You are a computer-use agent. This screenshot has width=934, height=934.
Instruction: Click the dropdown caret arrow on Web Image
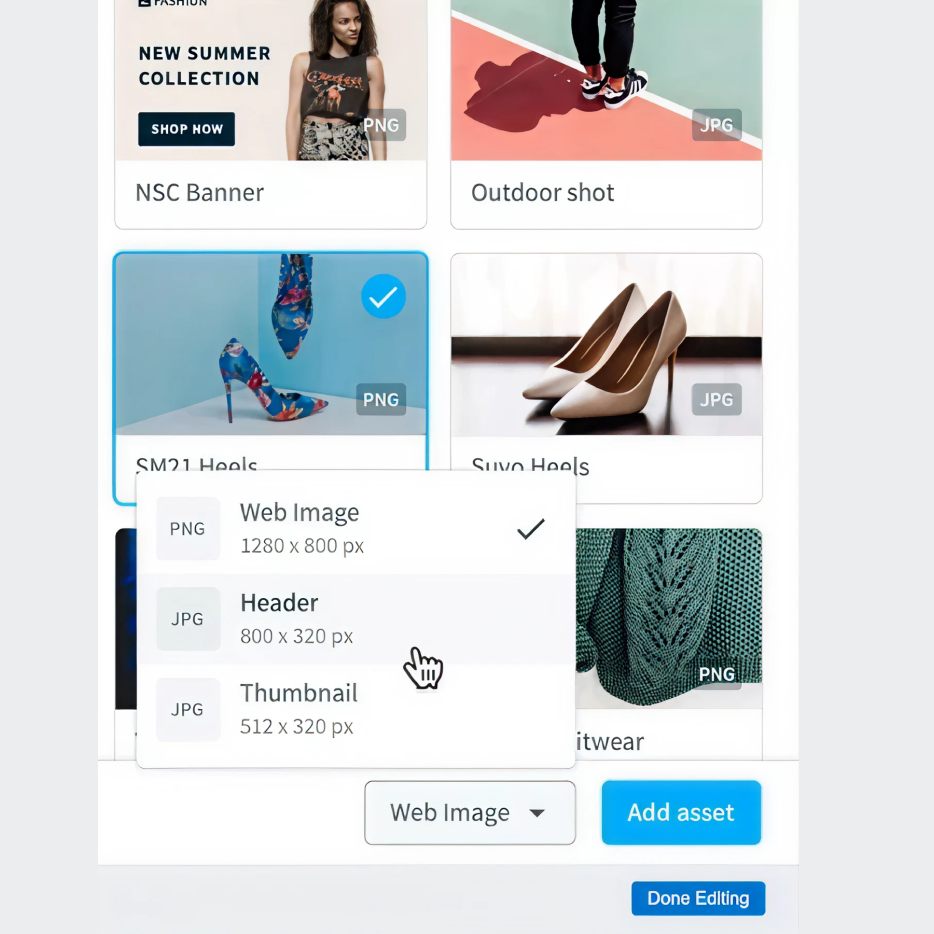pyautogui.click(x=537, y=813)
